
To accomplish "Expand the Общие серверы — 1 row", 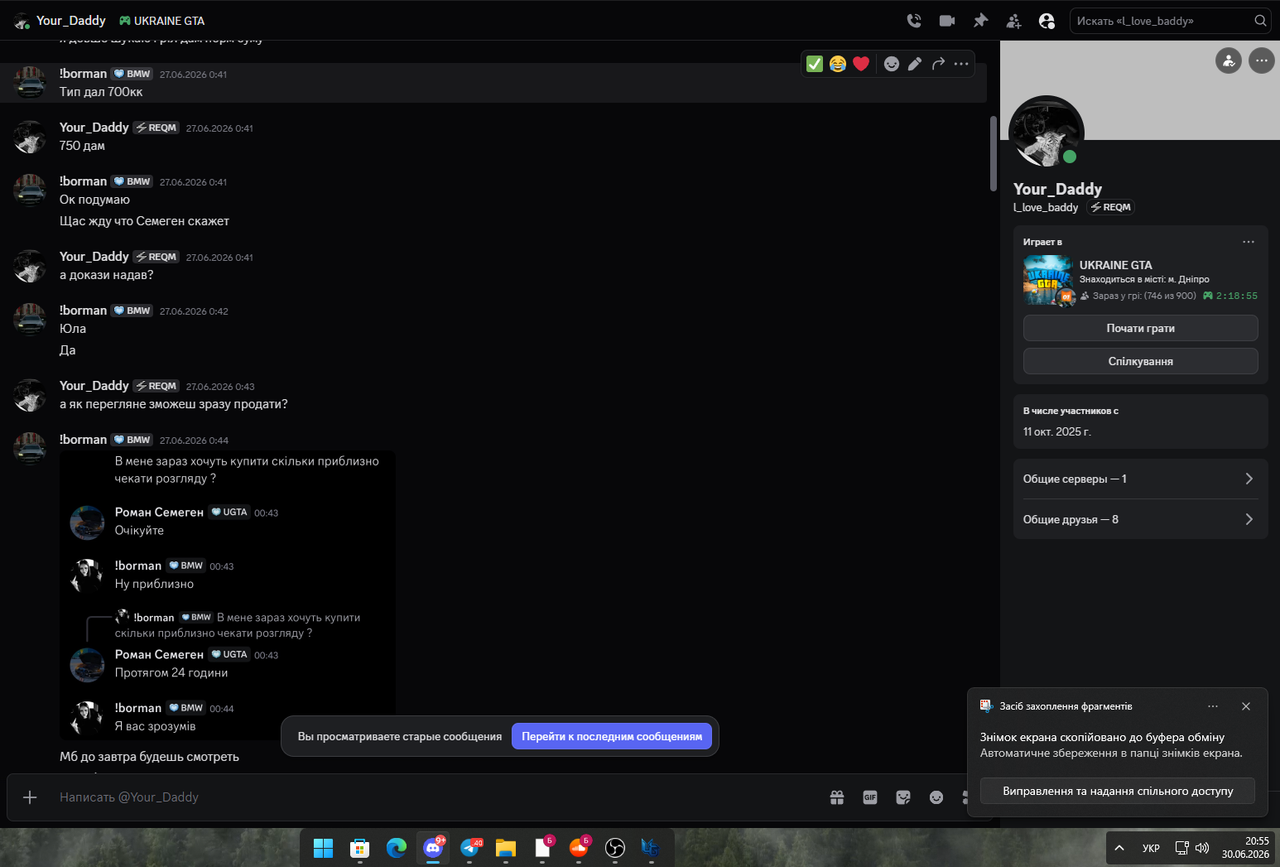I will tap(1140, 479).
